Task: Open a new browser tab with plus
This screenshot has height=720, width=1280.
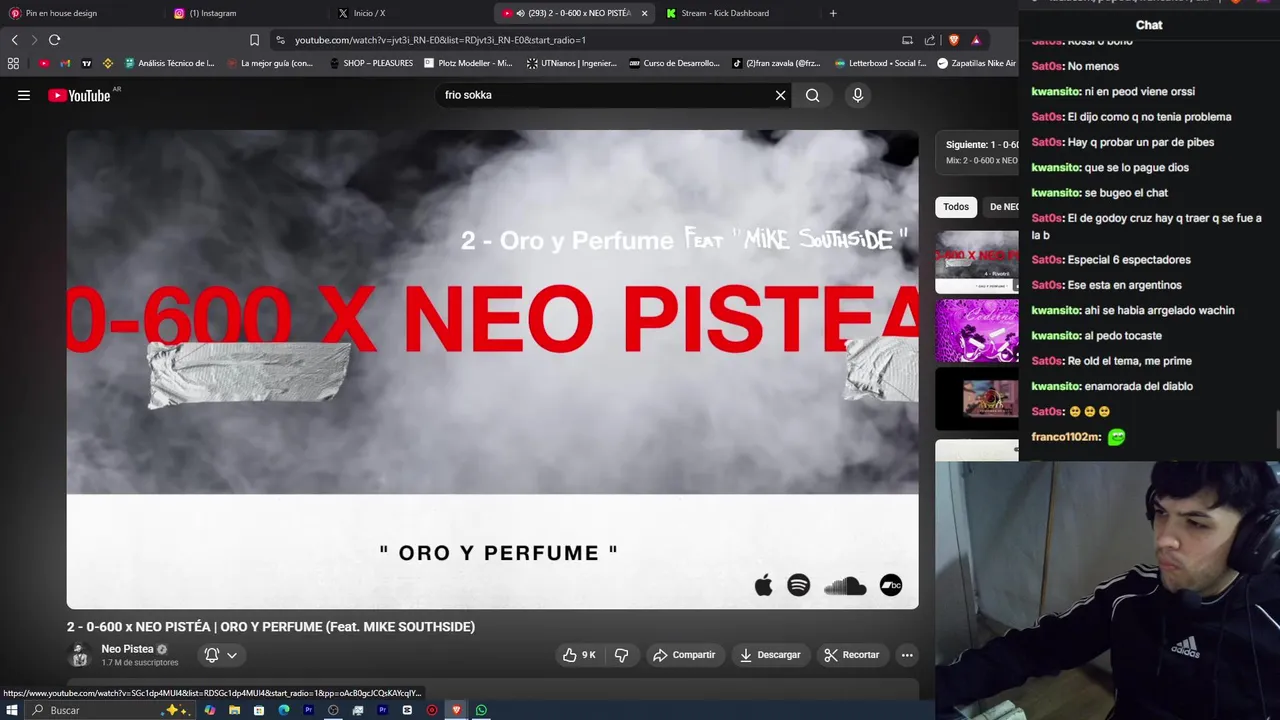Action: [x=833, y=13]
